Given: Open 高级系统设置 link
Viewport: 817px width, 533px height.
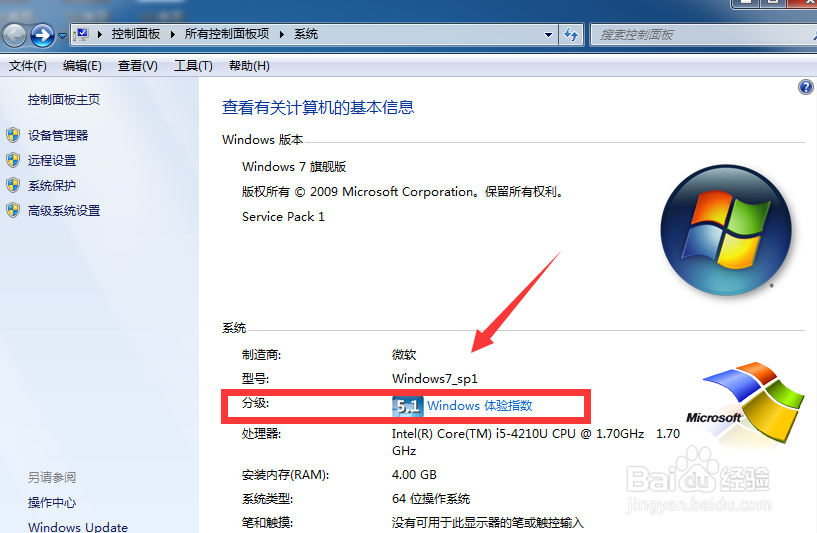Looking at the screenshot, I should (64, 210).
